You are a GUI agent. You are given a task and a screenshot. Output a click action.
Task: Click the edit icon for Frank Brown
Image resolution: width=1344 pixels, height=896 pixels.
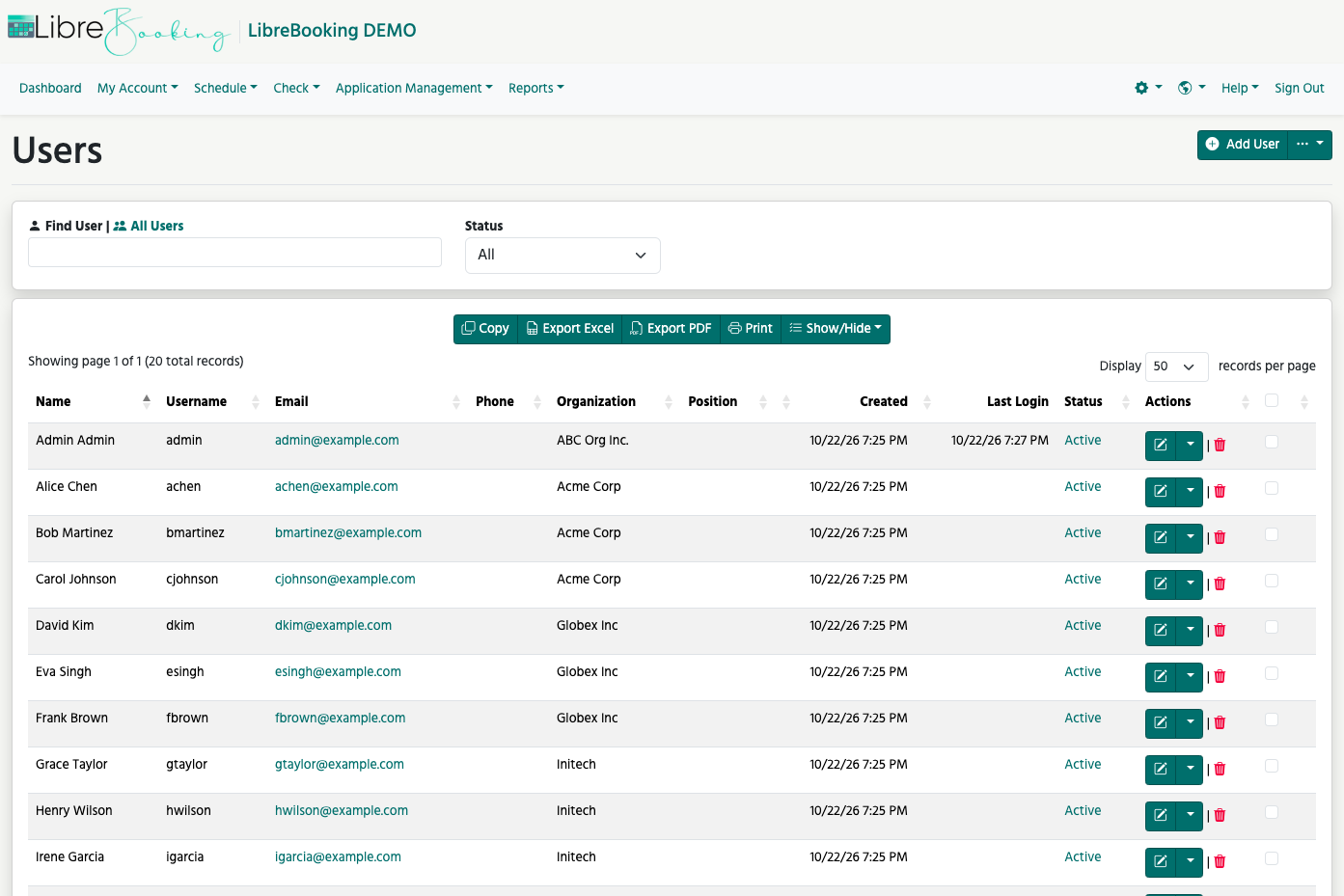coord(1161,723)
